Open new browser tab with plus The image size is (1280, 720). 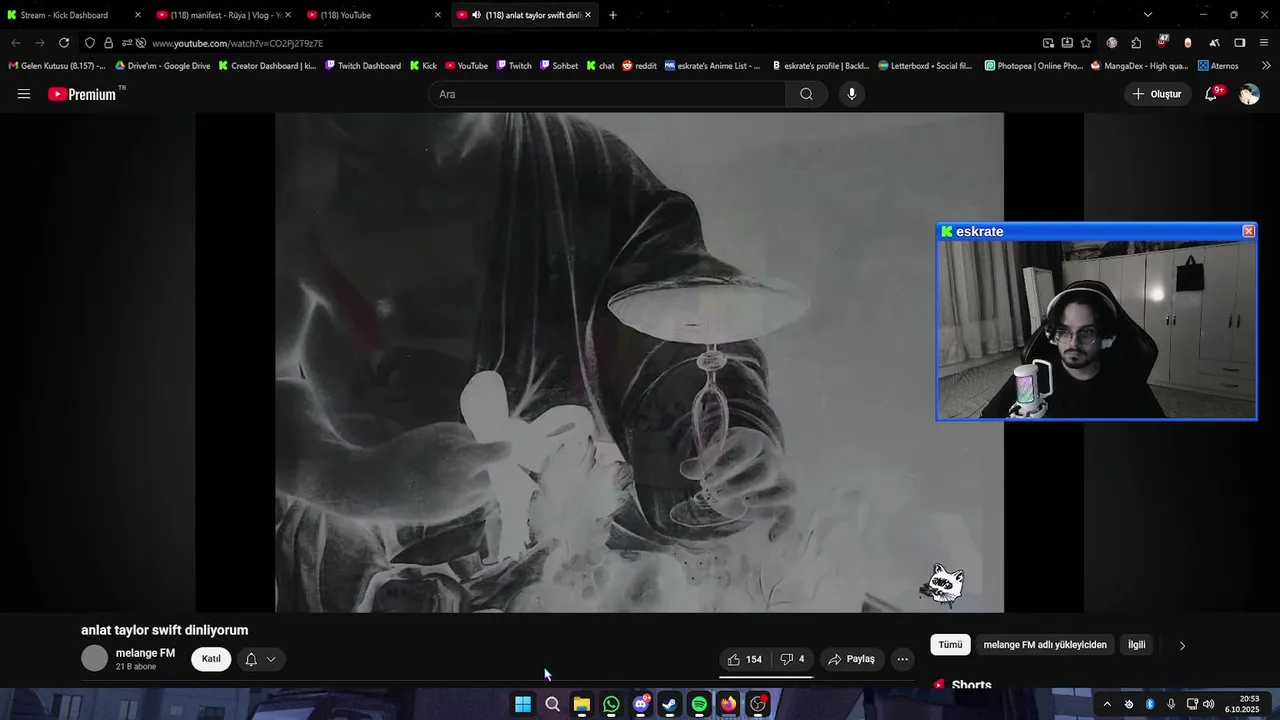tap(613, 15)
